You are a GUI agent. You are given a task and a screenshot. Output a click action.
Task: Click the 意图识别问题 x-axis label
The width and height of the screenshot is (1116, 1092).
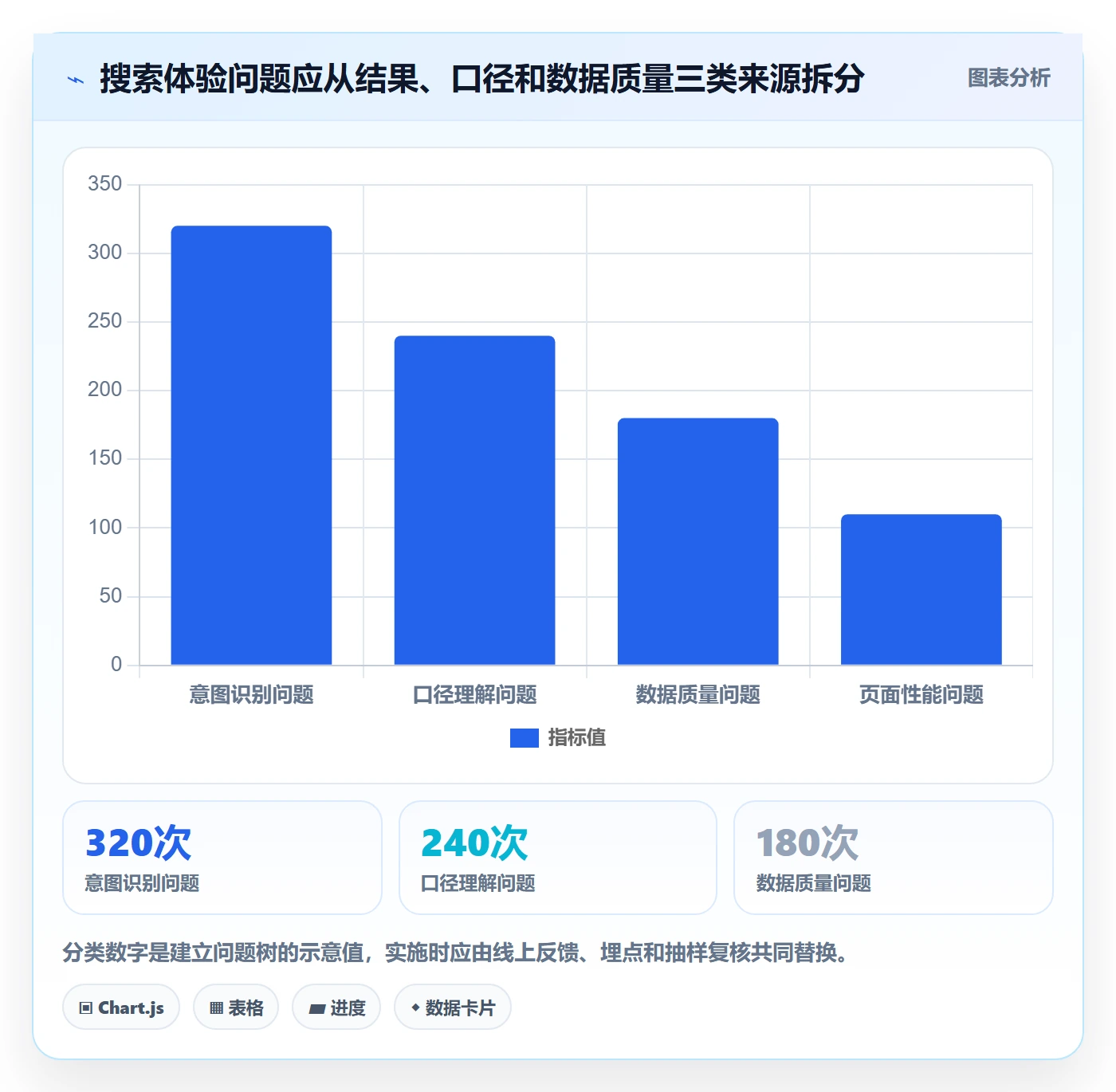tap(251, 695)
